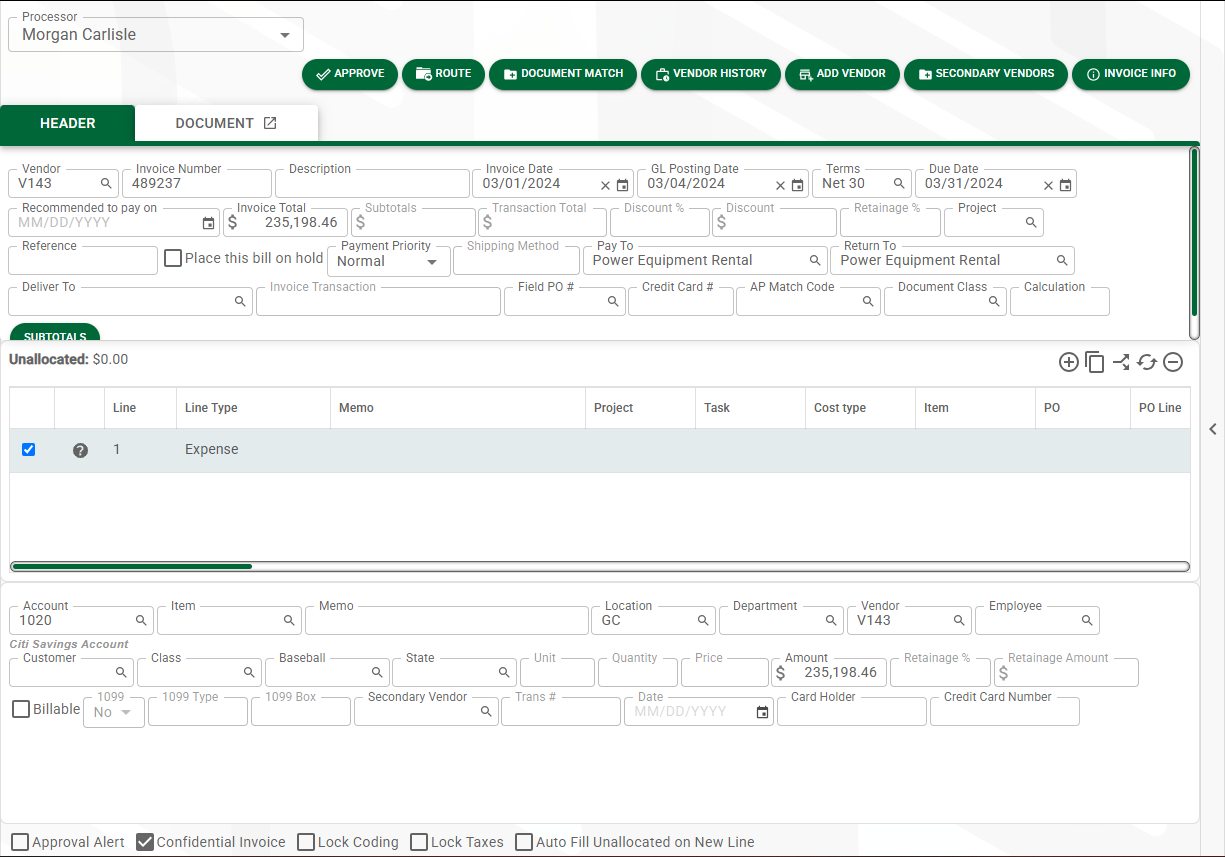
Task: Open the Pay To lookup search icon
Action: (815, 261)
